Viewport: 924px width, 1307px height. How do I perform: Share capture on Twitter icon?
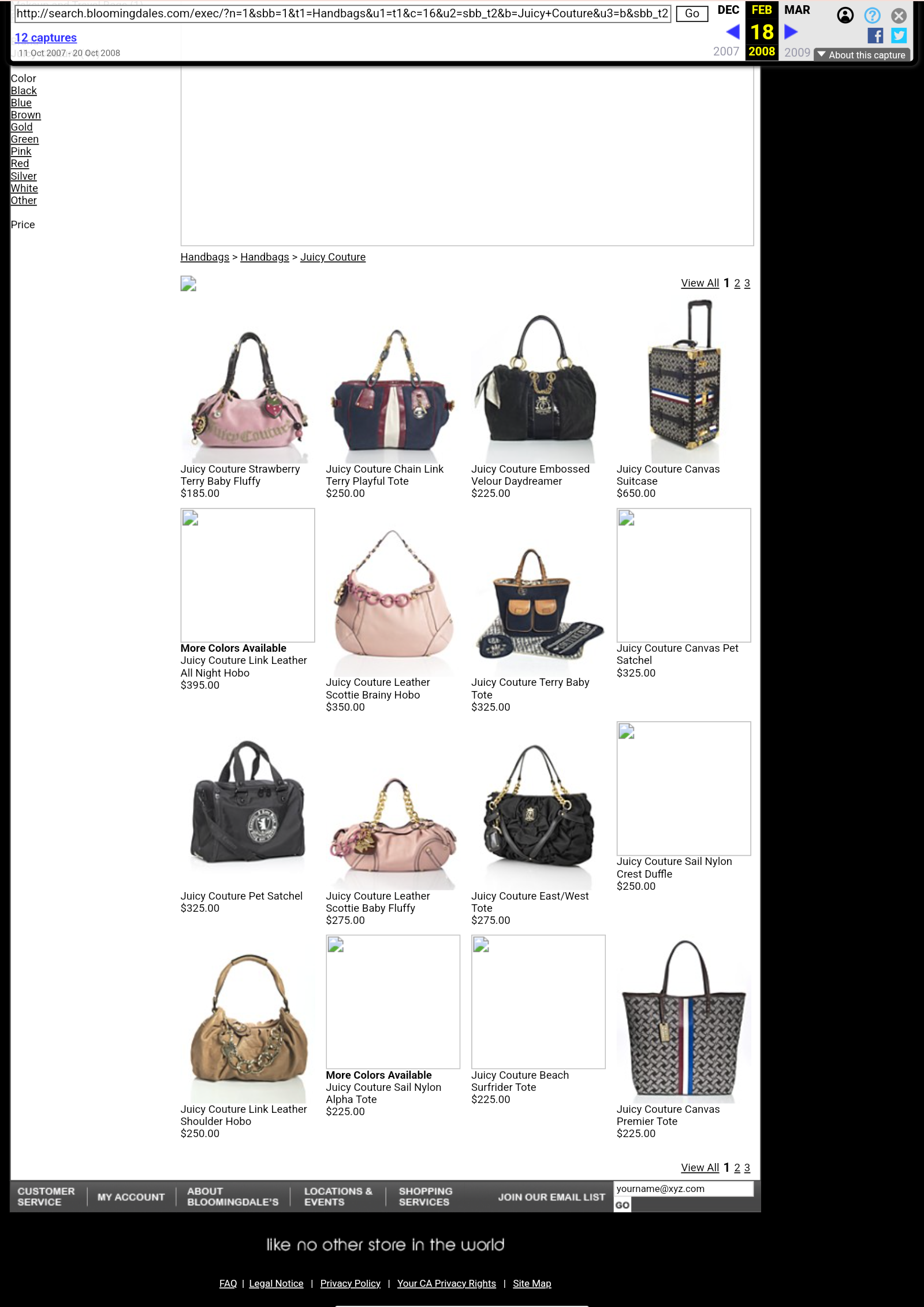pyautogui.click(x=899, y=36)
